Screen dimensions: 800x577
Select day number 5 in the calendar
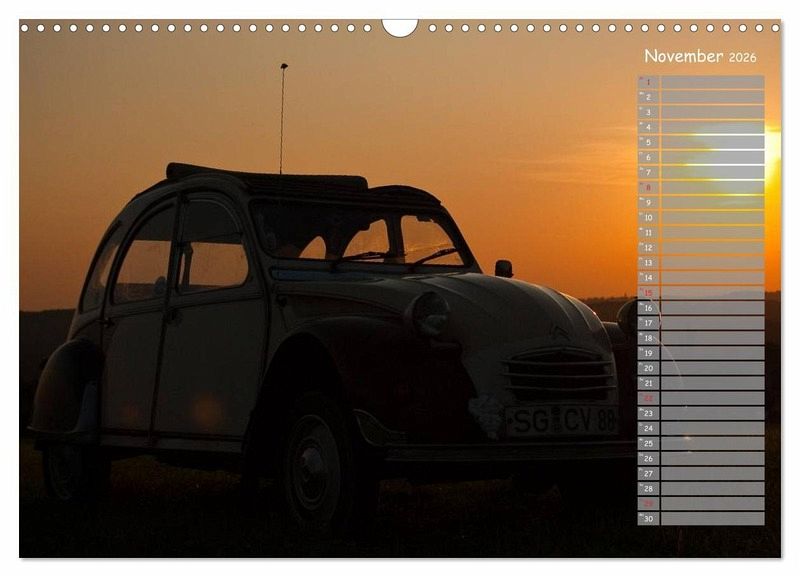click(x=648, y=142)
